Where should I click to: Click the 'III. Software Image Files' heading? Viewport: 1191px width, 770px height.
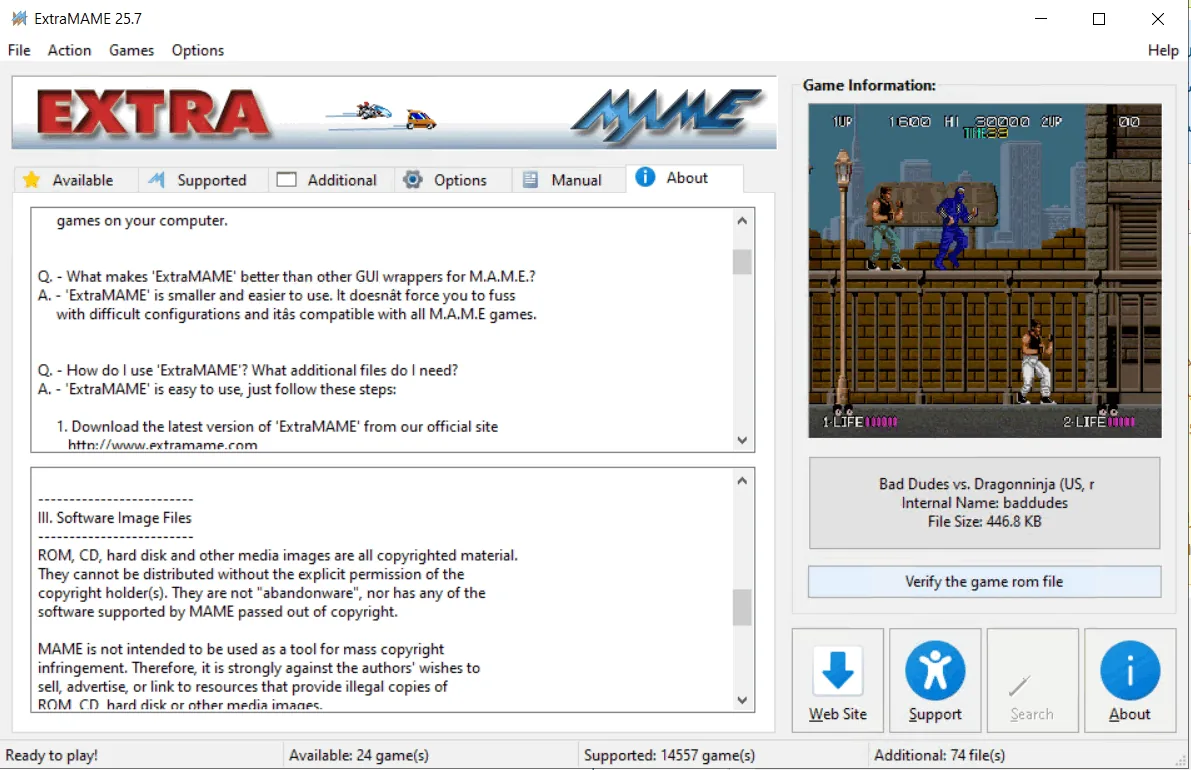click(x=115, y=518)
